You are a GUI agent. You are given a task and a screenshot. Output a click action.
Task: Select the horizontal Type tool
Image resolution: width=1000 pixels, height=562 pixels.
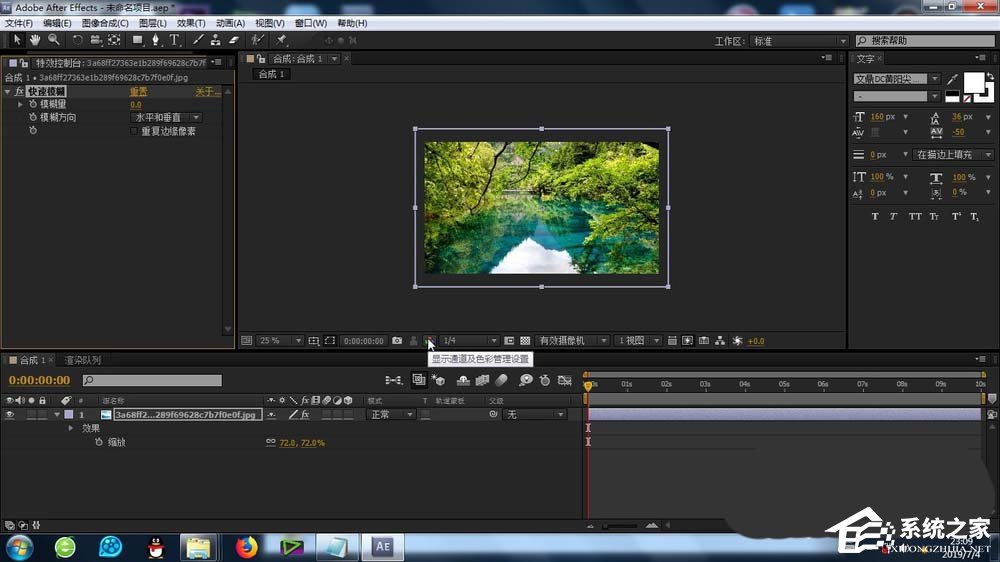pyautogui.click(x=174, y=40)
